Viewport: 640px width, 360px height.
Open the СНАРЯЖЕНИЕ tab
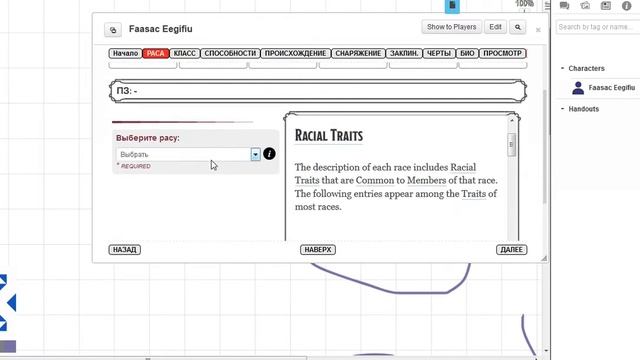[358, 53]
